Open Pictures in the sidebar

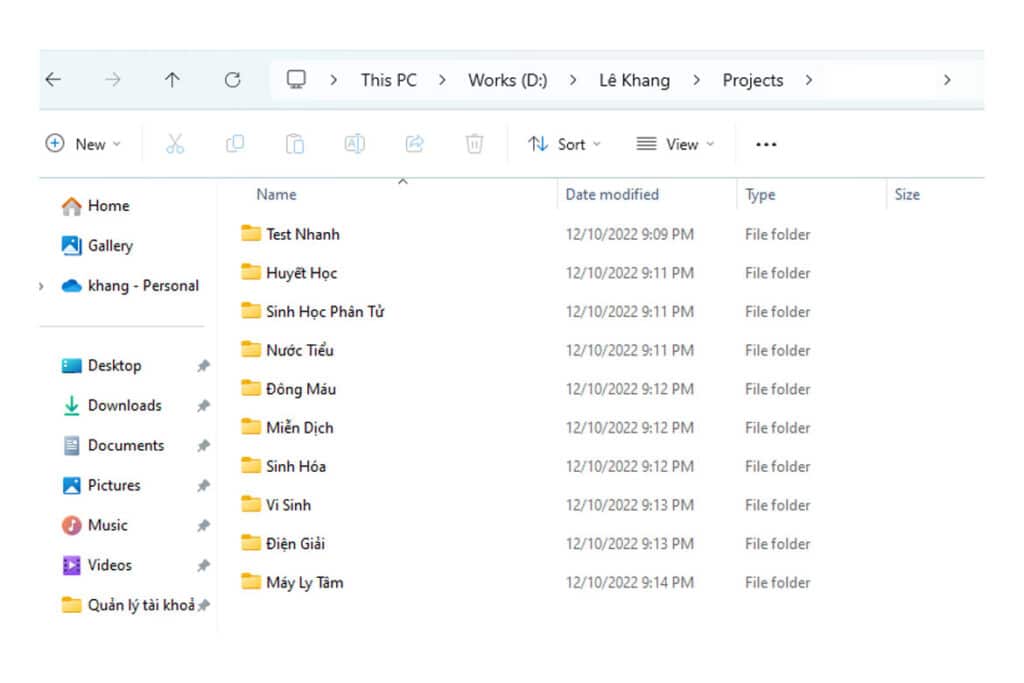click(x=101, y=485)
